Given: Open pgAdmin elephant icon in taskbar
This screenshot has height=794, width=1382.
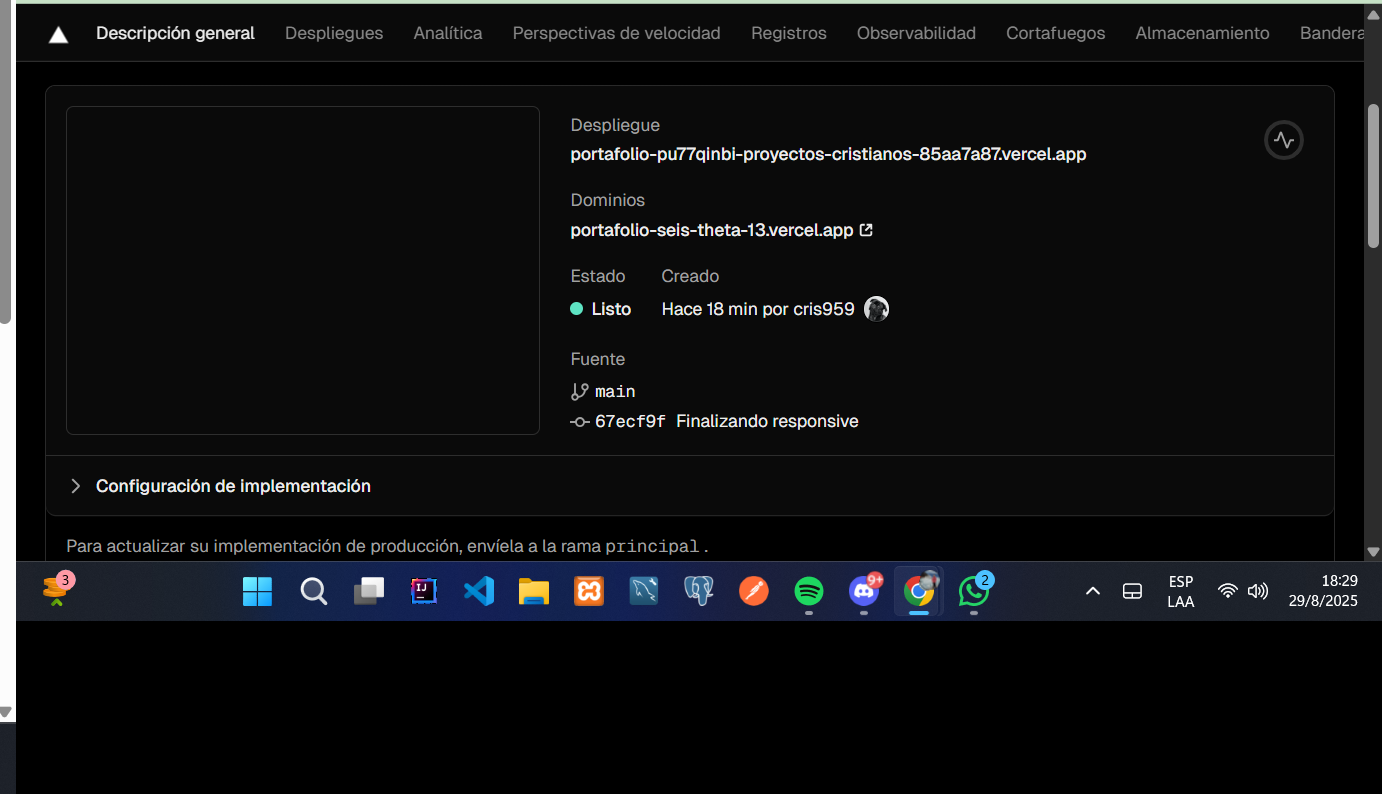Looking at the screenshot, I should point(698,592).
